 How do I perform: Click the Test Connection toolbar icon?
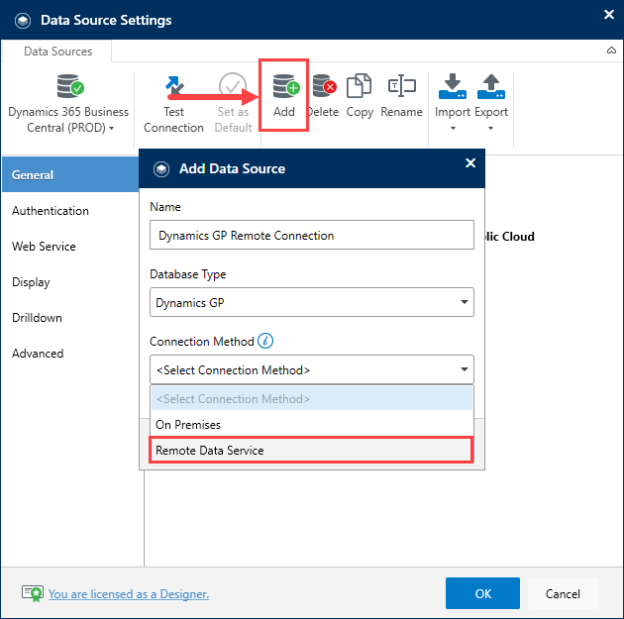[x=174, y=86]
